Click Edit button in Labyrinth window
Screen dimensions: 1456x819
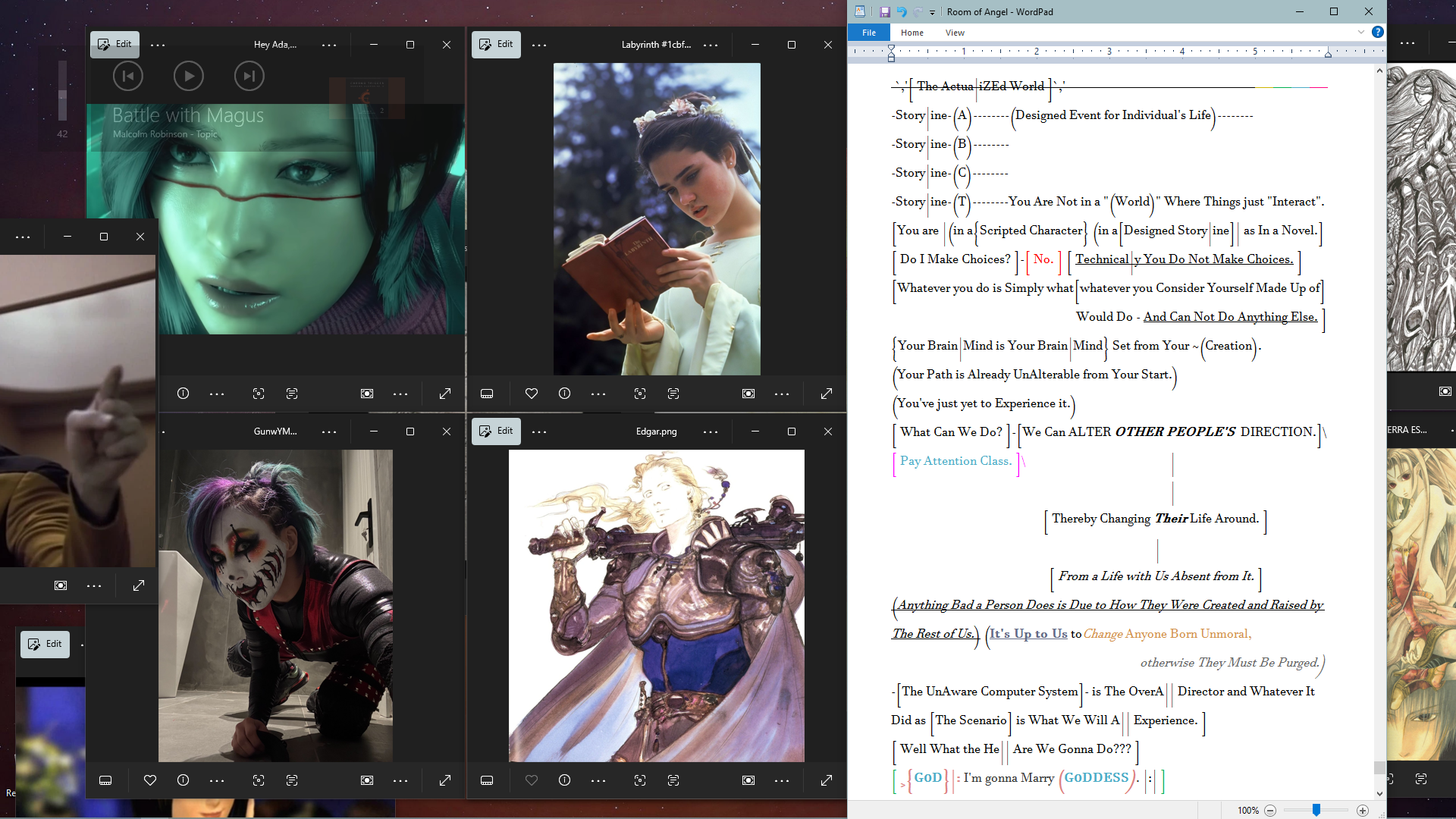tap(496, 44)
